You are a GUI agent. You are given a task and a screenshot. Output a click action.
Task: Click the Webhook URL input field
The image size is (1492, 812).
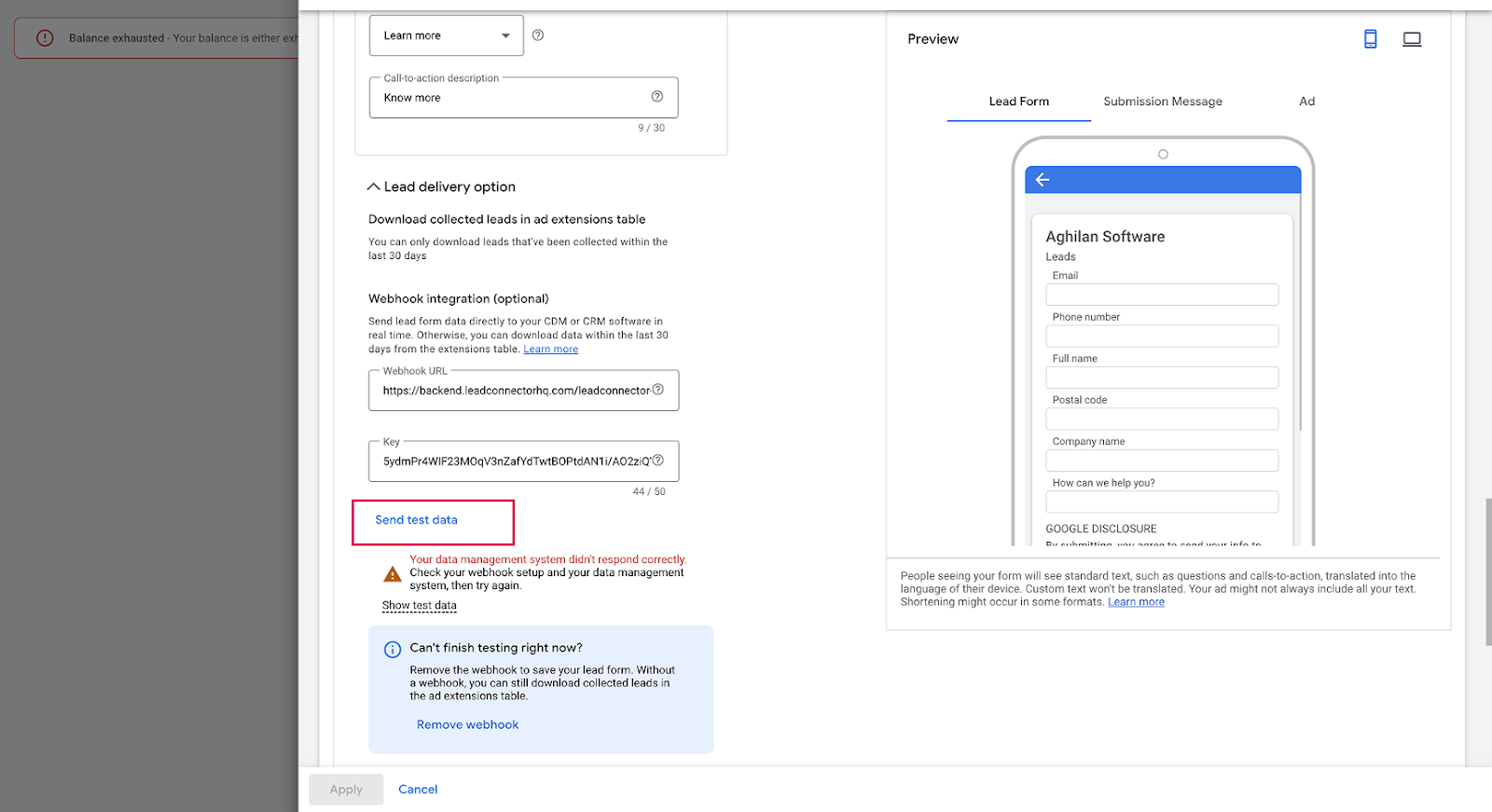tap(523, 391)
